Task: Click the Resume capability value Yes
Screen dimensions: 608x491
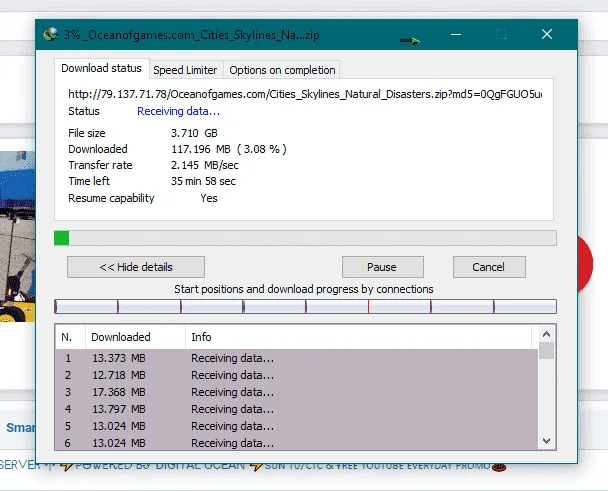Action: pos(209,198)
